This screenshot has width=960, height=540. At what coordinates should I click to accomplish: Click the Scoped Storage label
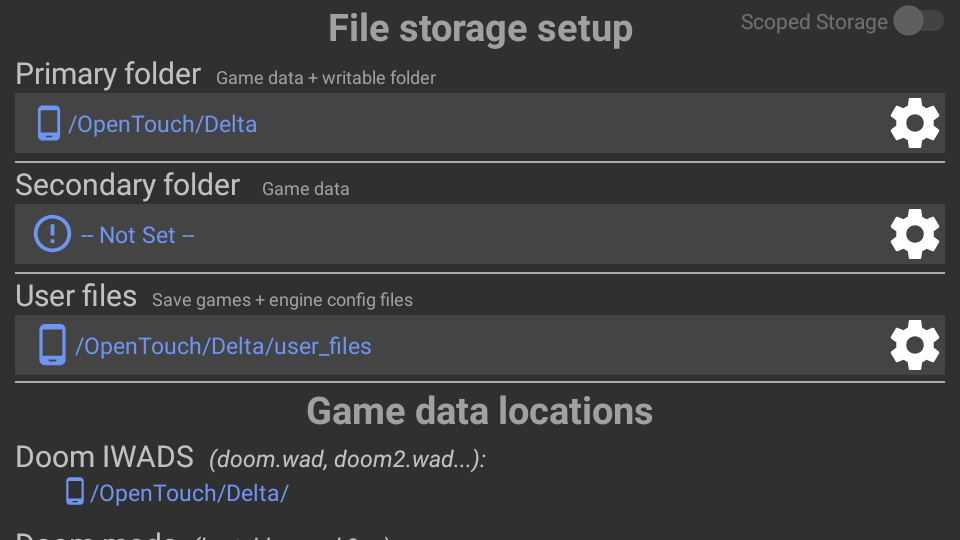(814, 22)
